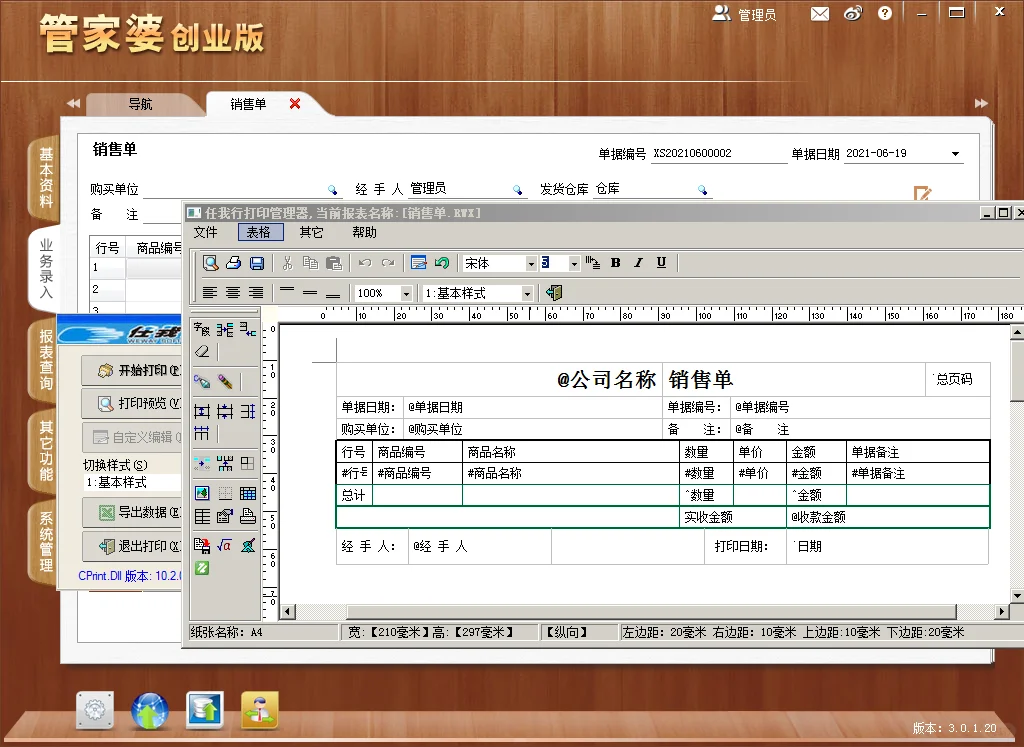Set center text alignment
Screen dimensions: 1024x747
pyautogui.click(x=233, y=293)
